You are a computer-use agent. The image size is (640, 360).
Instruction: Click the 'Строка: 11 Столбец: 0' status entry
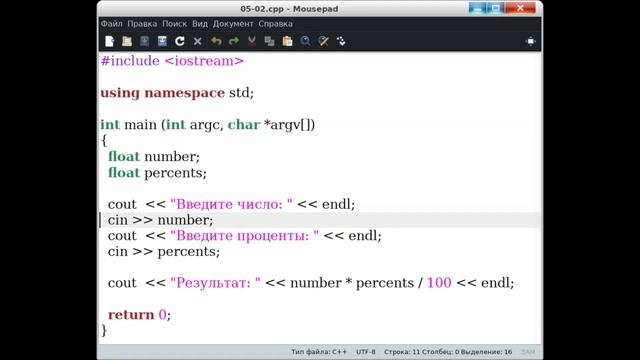422,352
